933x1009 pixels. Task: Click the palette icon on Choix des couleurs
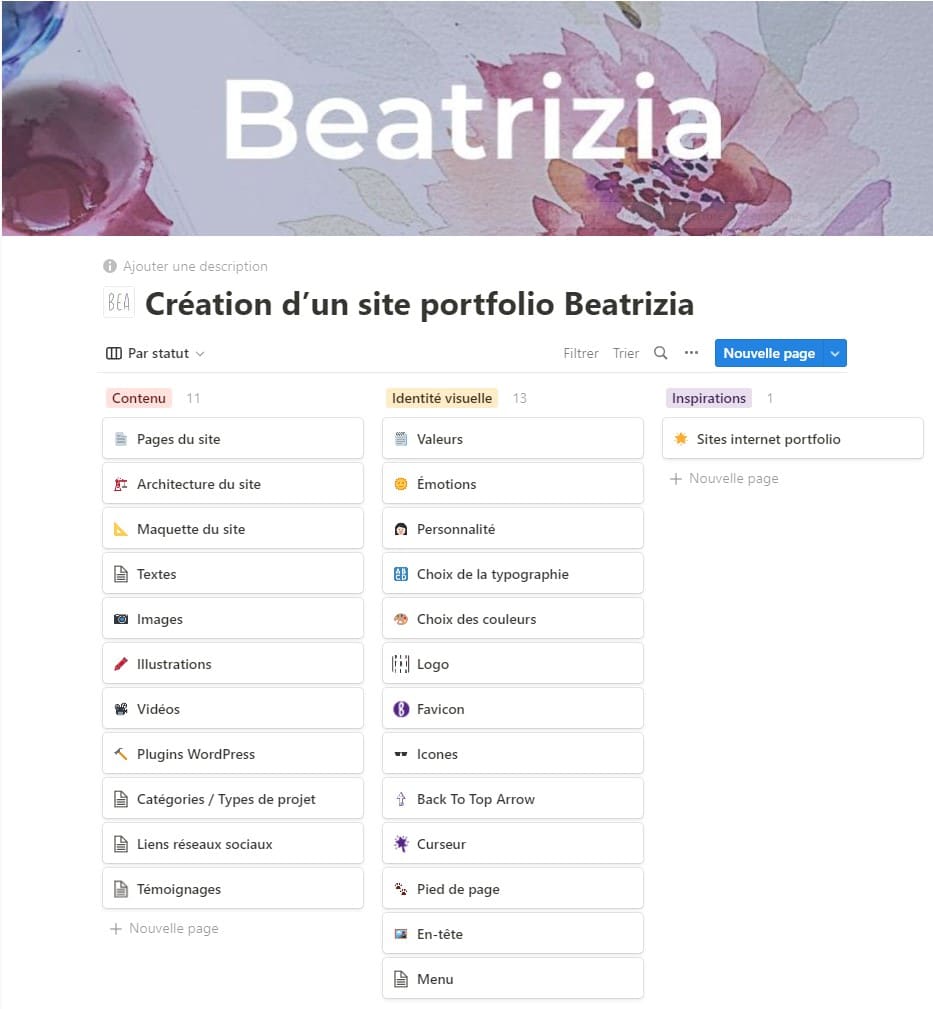(398, 618)
